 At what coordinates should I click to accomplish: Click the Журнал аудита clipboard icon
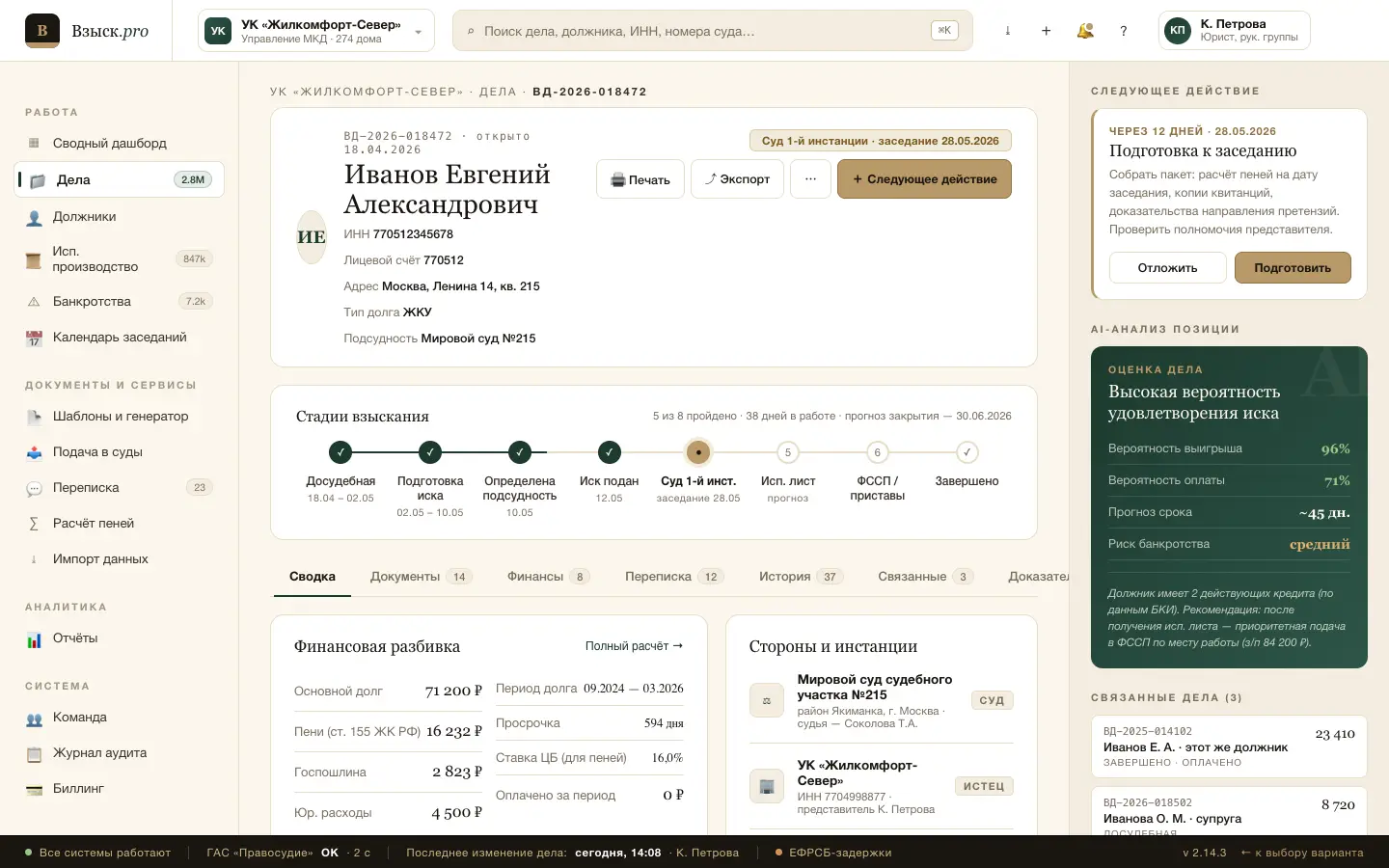click(34, 753)
